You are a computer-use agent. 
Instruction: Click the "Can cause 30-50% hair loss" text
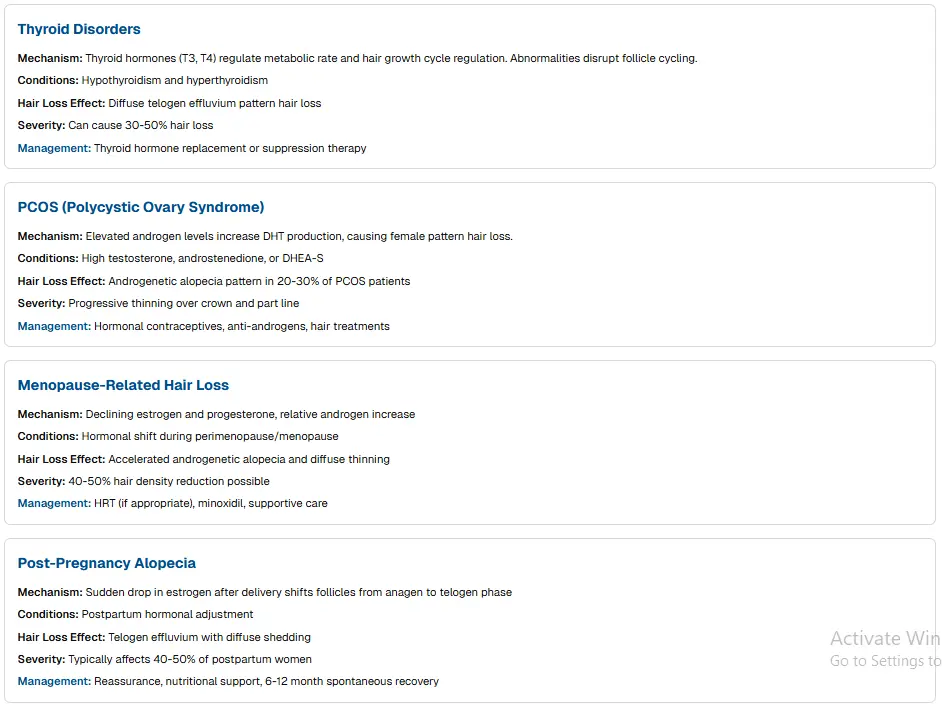(141, 126)
